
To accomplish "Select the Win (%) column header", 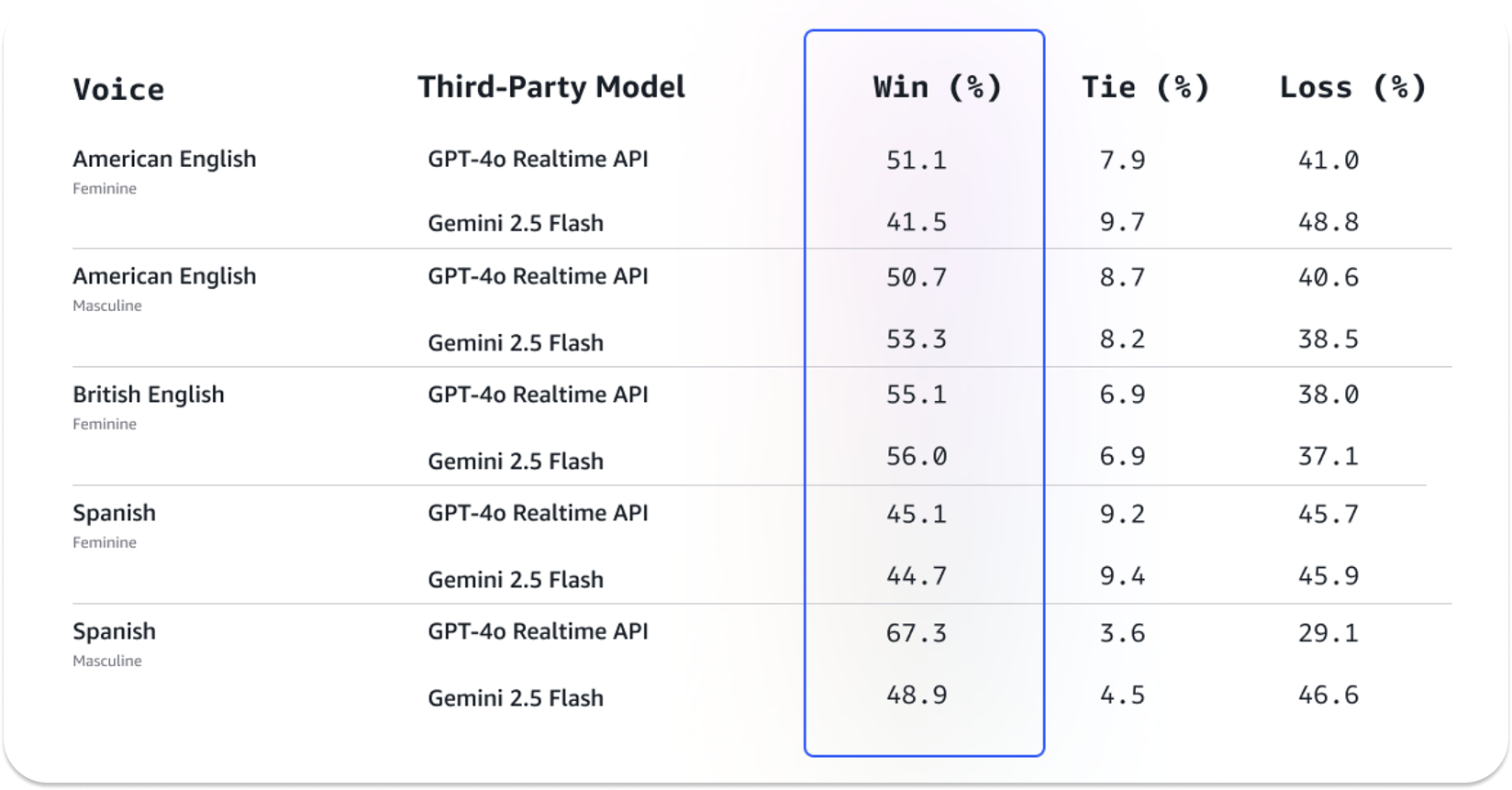I will [938, 87].
